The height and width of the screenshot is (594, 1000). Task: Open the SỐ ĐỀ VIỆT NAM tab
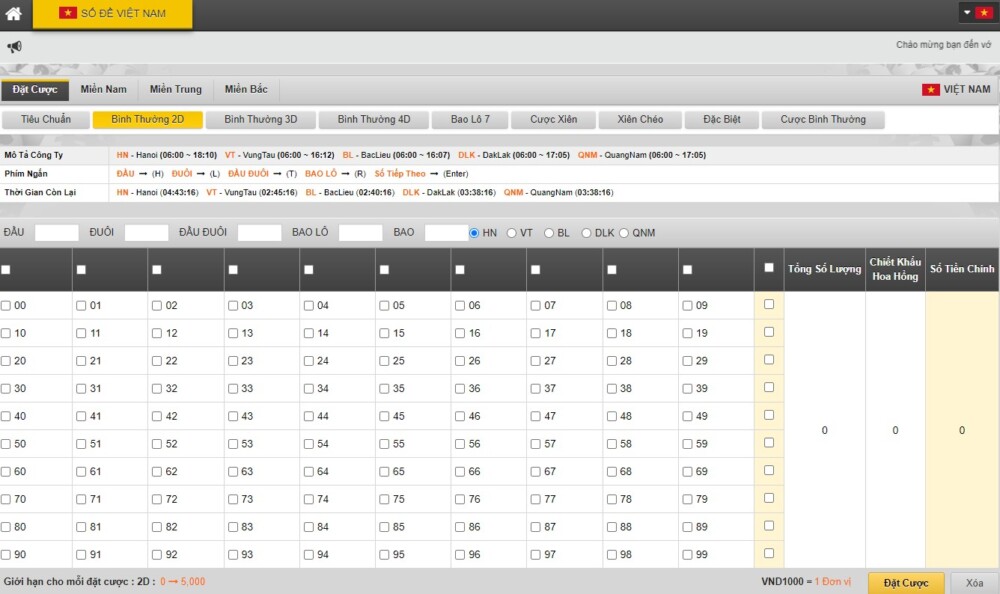tap(112, 14)
